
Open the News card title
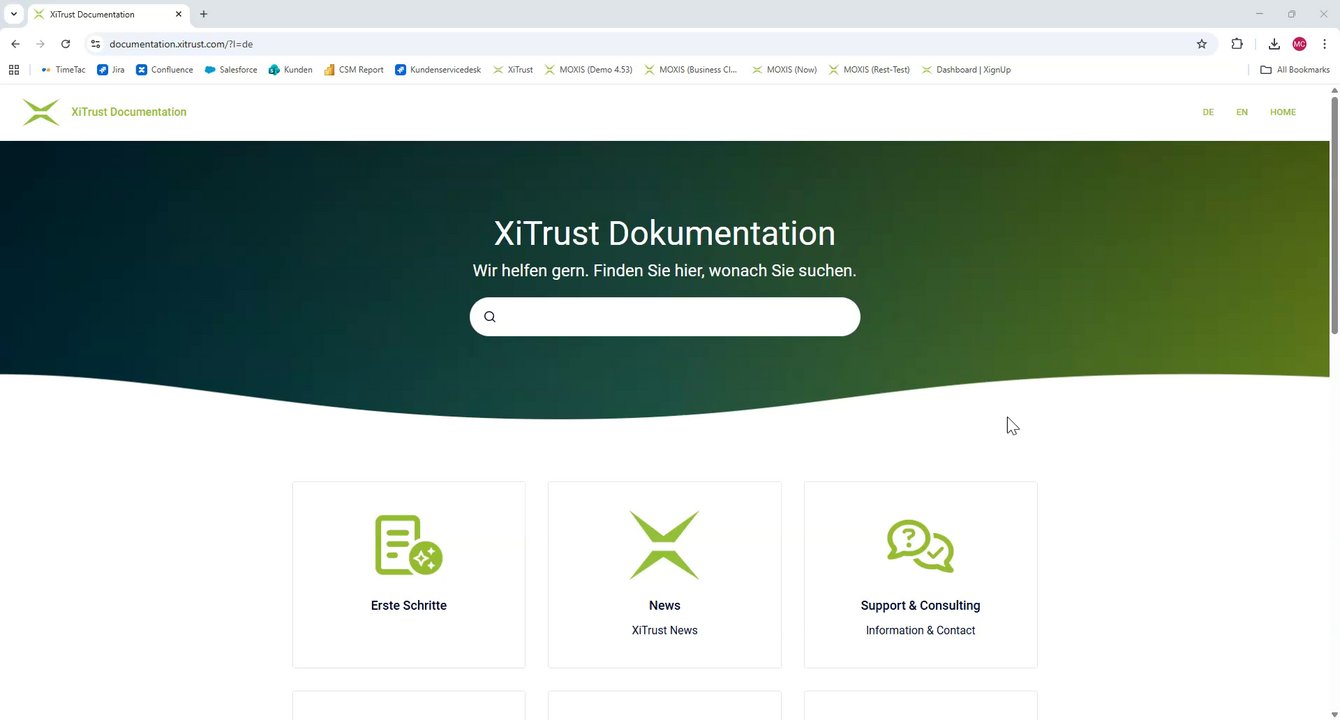pos(664,605)
